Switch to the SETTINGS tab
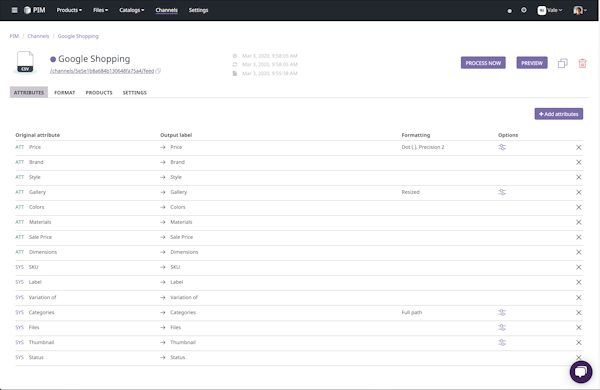The width and height of the screenshot is (600, 390). pyautogui.click(x=135, y=93)
